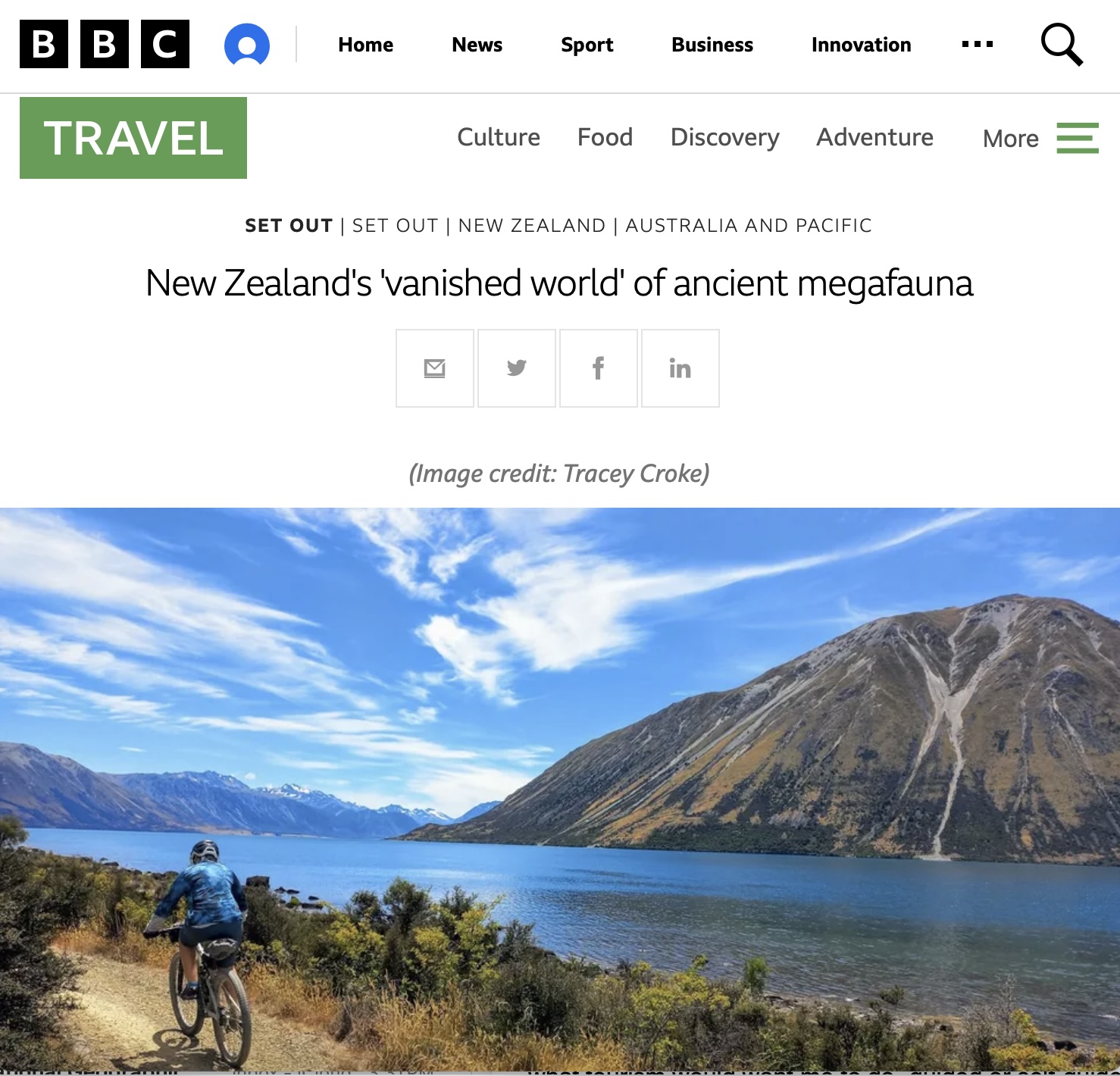Select the Adventure travel category
1120x1076 pixels.
(x=874, y=137)
